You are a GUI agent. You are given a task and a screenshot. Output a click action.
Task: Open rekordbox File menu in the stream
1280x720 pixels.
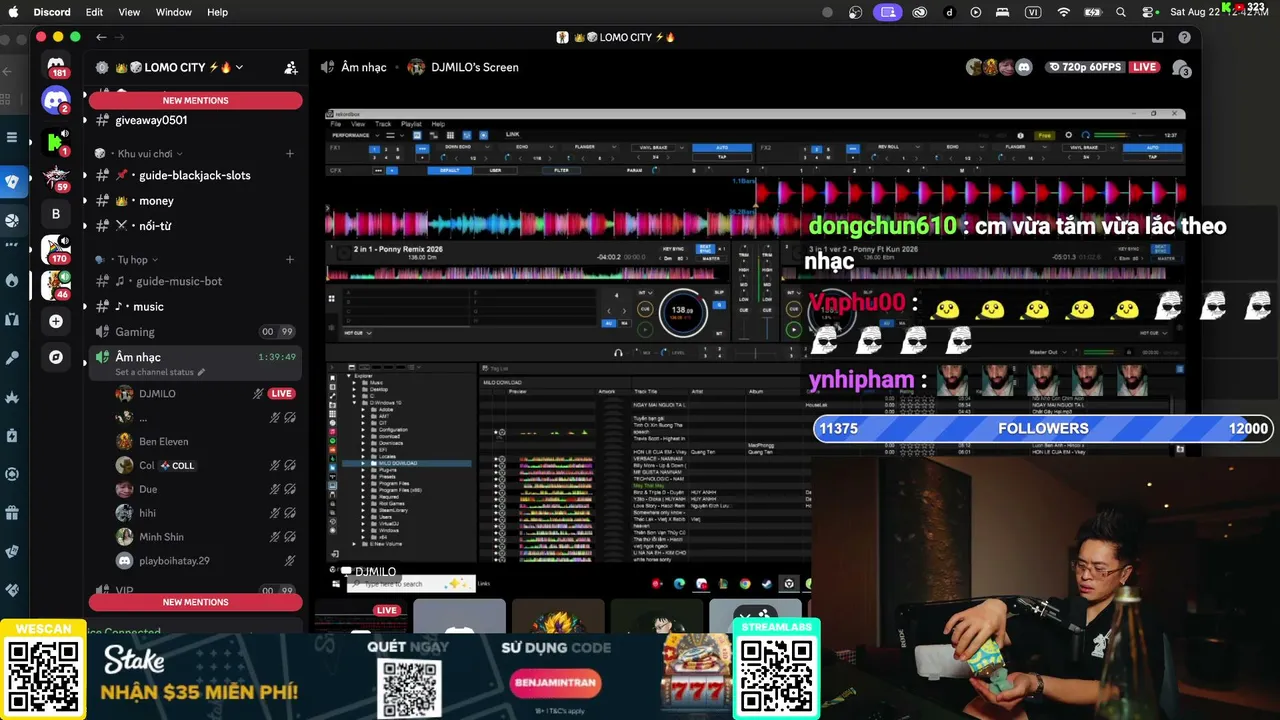click(336, 124)
